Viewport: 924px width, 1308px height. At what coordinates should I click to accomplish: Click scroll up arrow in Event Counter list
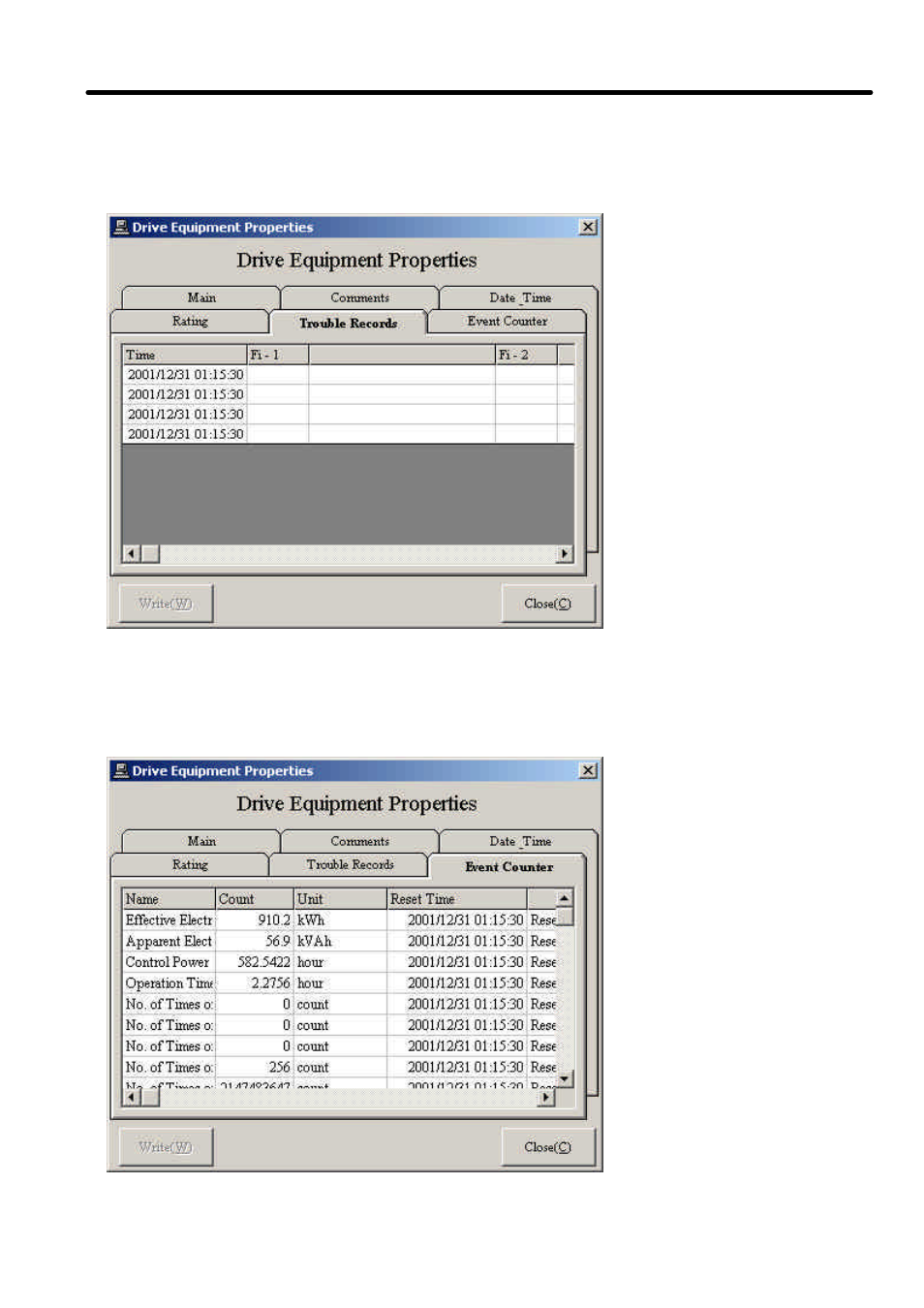[x=565, y=899]
